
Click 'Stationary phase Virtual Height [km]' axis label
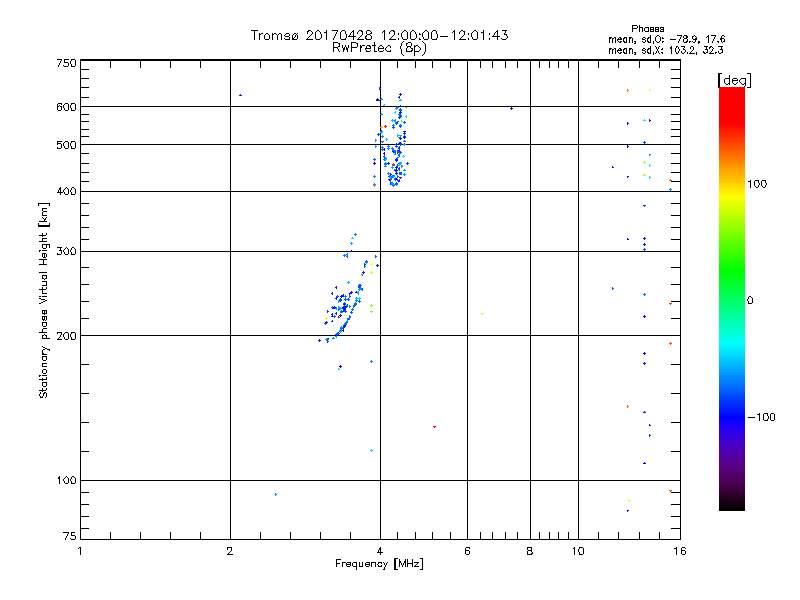point(43,301)
